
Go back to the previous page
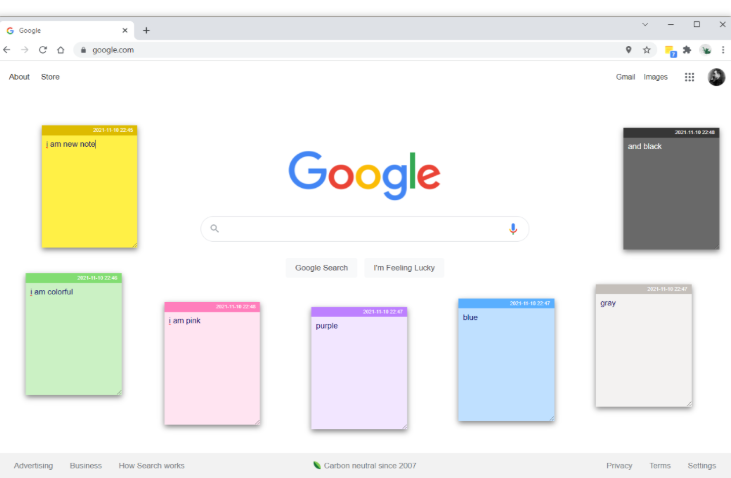click(7, 50)
